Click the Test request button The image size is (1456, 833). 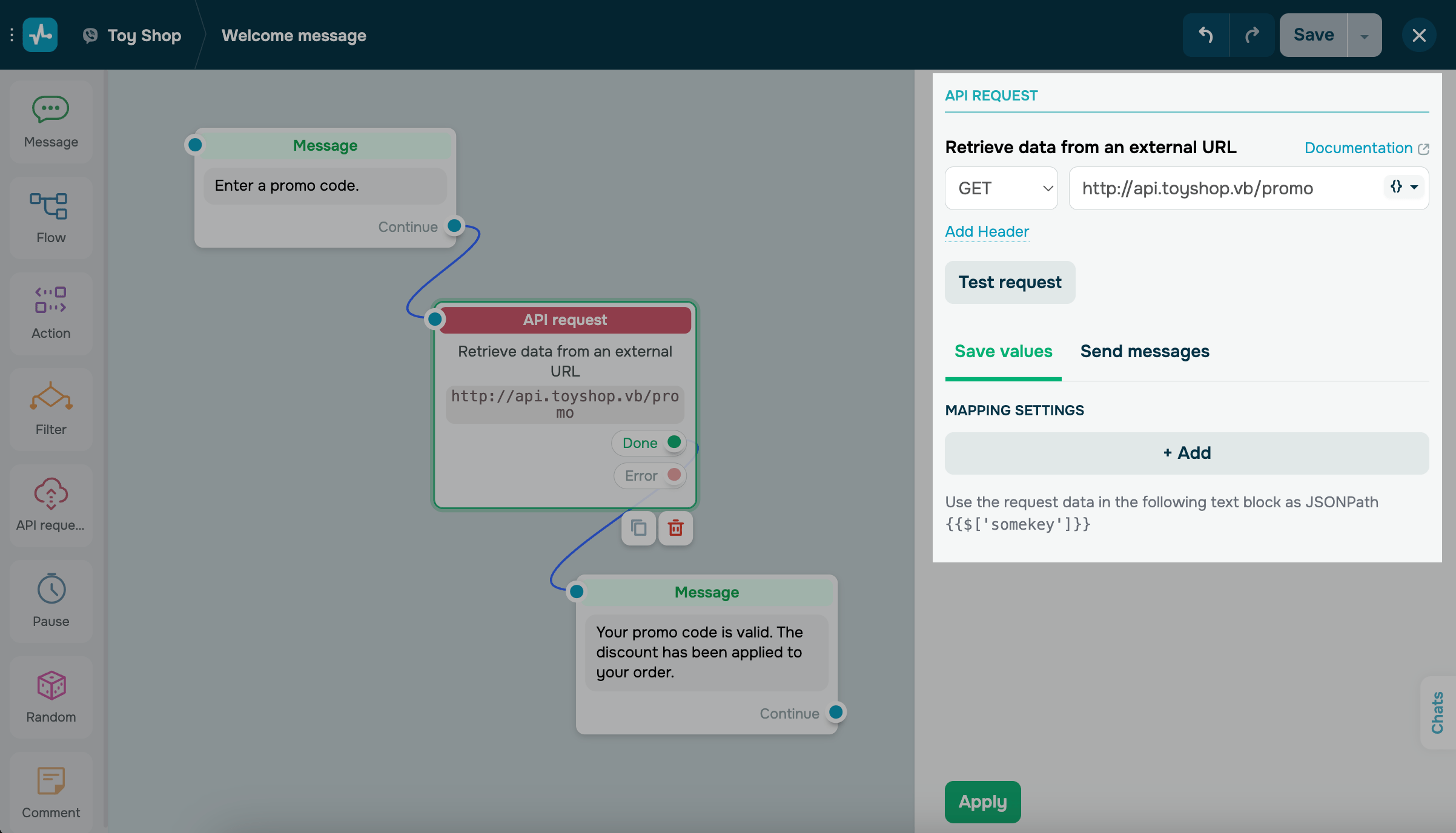coord(1010,282)
